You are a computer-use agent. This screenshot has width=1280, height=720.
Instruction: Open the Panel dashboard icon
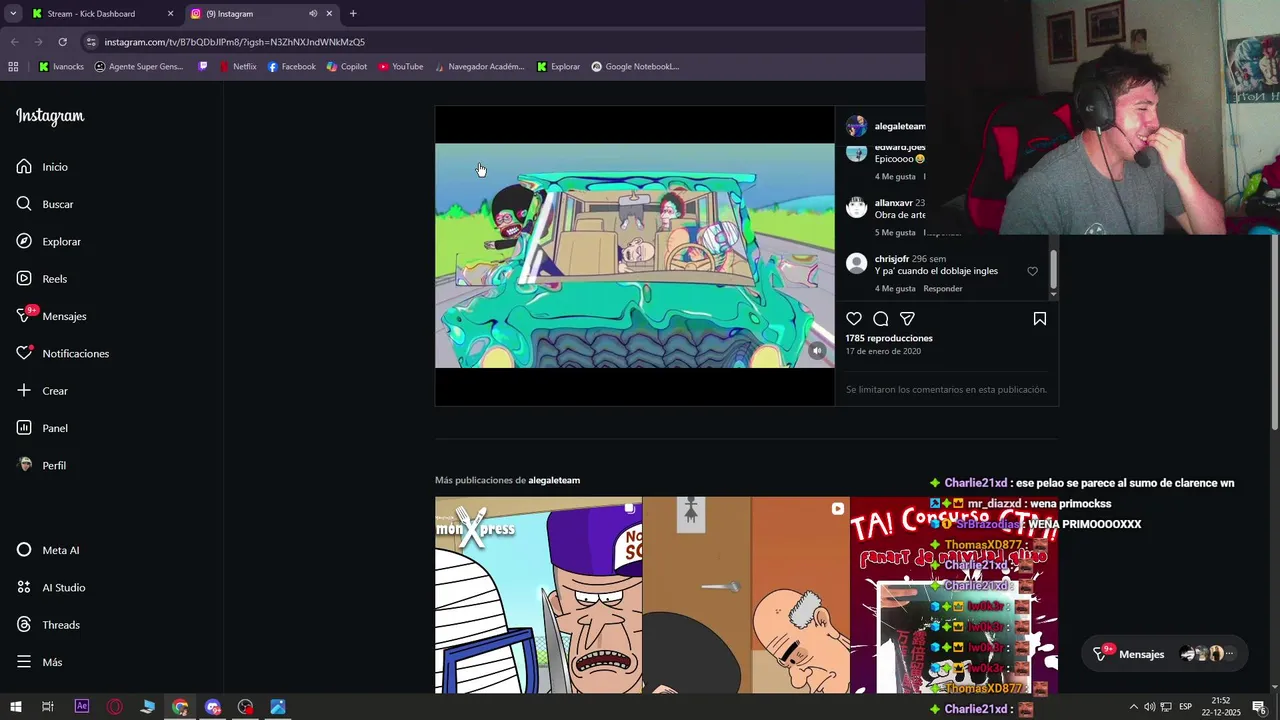point(24,428)
